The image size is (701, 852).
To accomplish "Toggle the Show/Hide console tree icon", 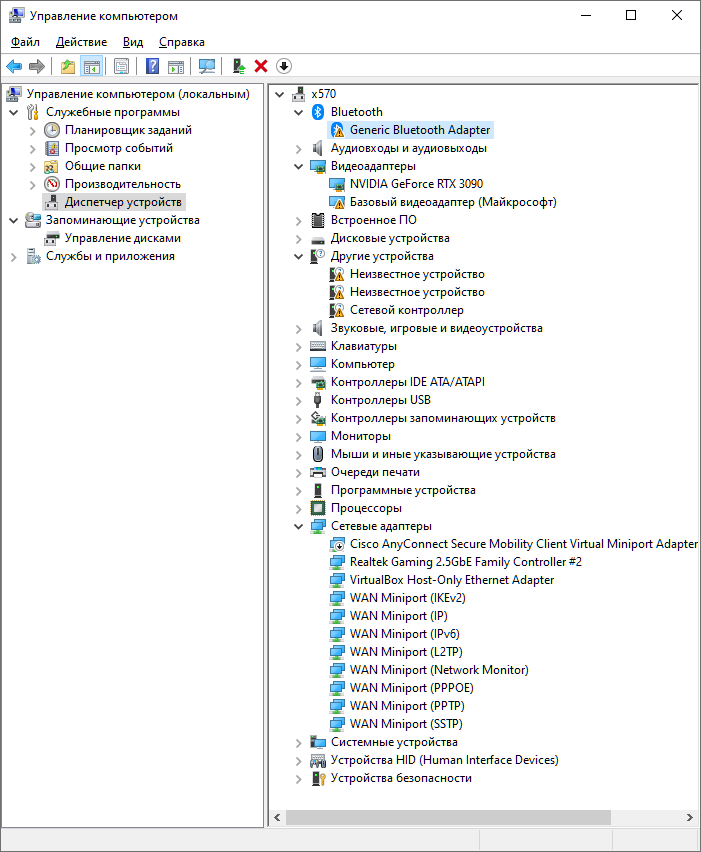I will 91,66.
